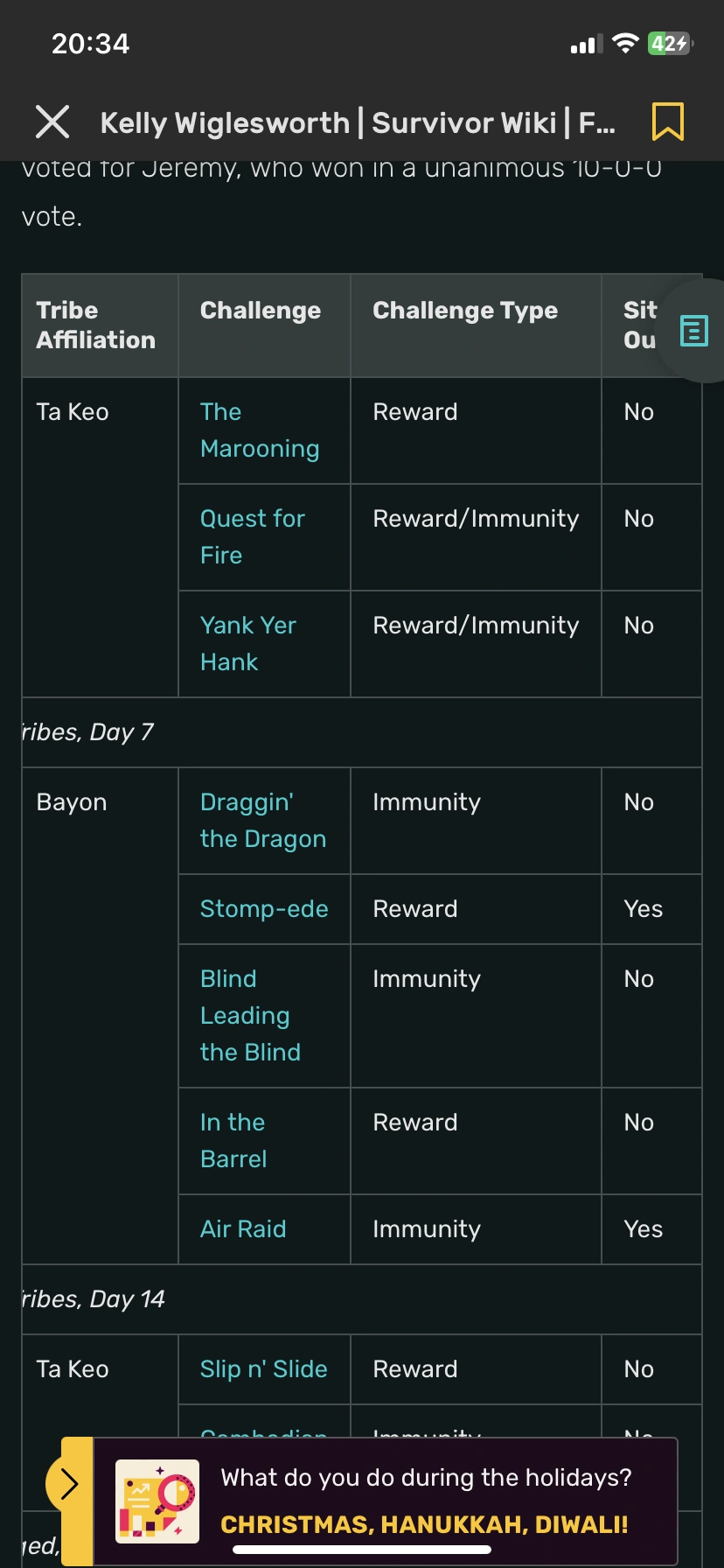Tap the battery indicator in status bar

tap(670, 44)
